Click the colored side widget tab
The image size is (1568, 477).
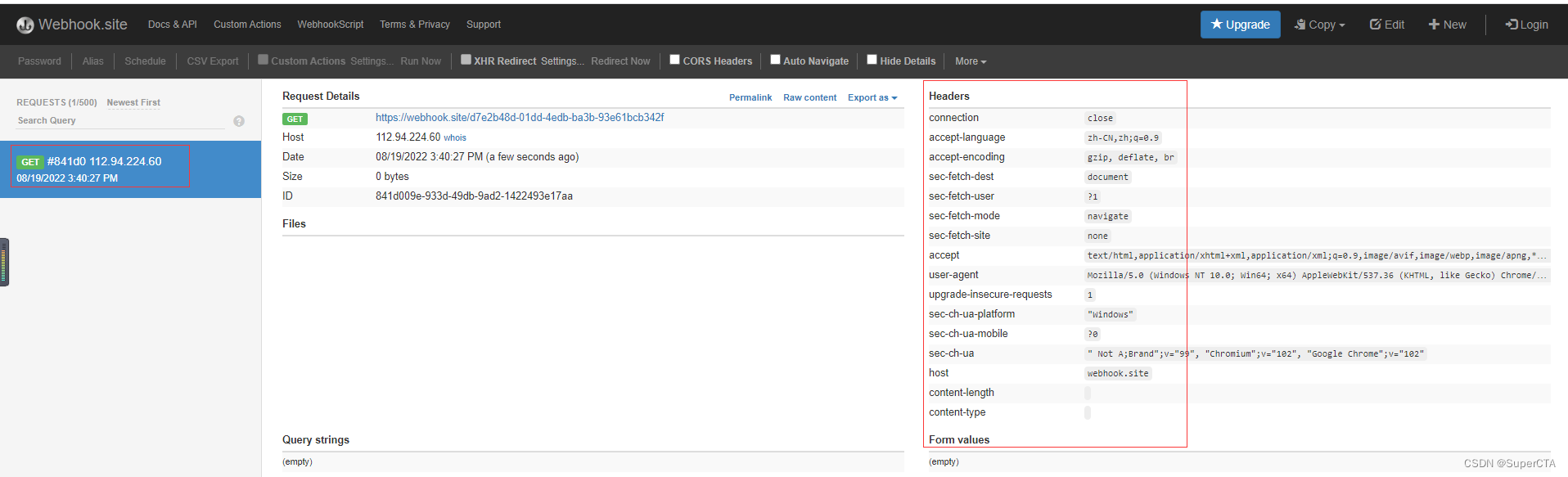tap(4, 262)
